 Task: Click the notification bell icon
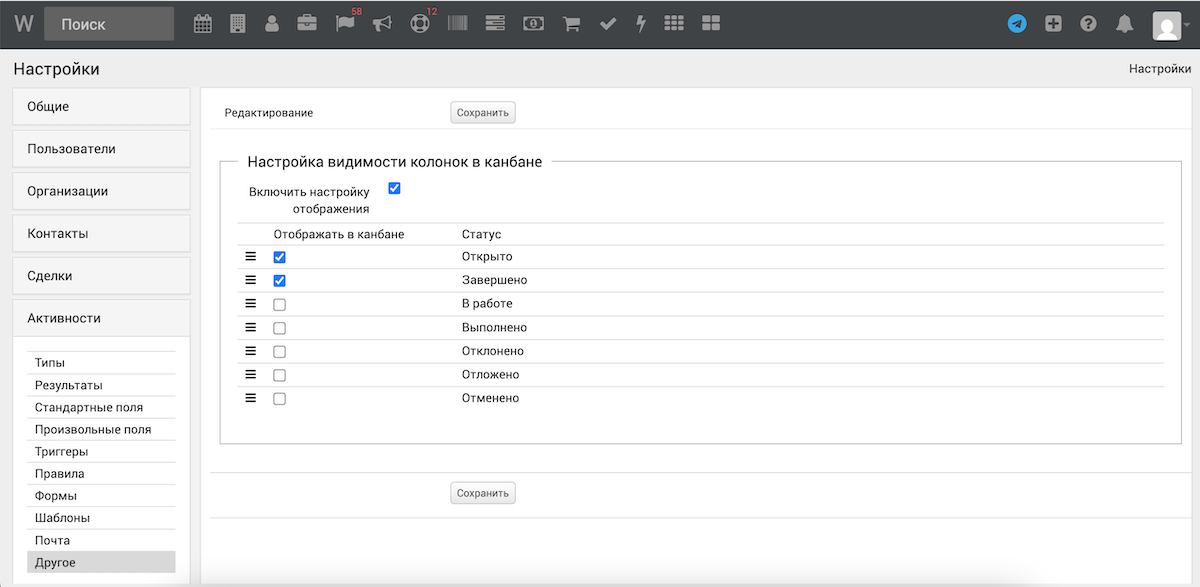[x=1125, y=24]
